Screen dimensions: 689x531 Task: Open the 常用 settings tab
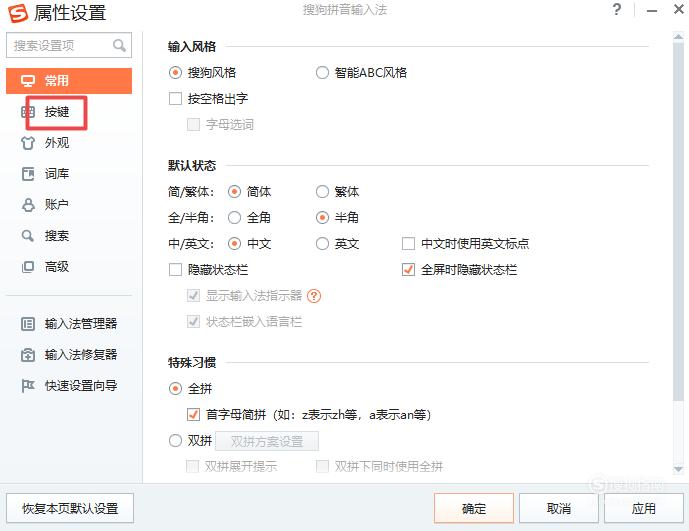coord(69,81)
